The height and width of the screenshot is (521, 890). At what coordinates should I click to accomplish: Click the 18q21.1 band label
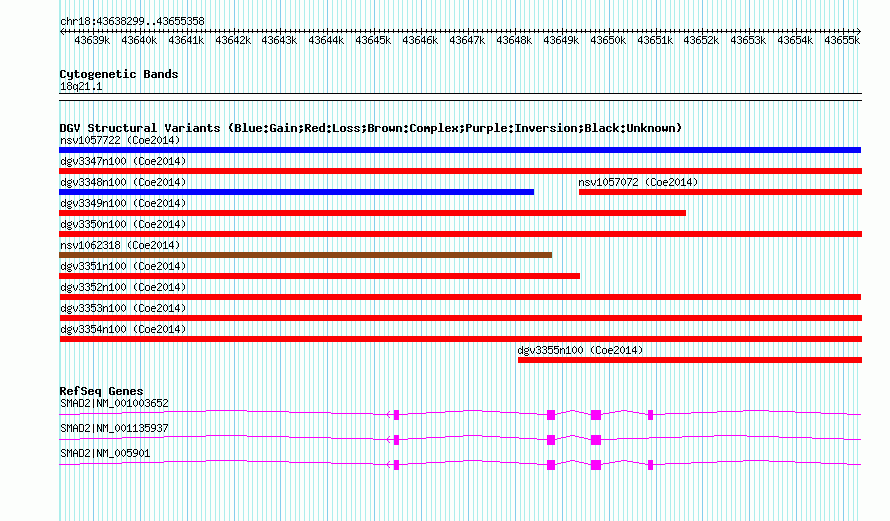click(81, 87)
